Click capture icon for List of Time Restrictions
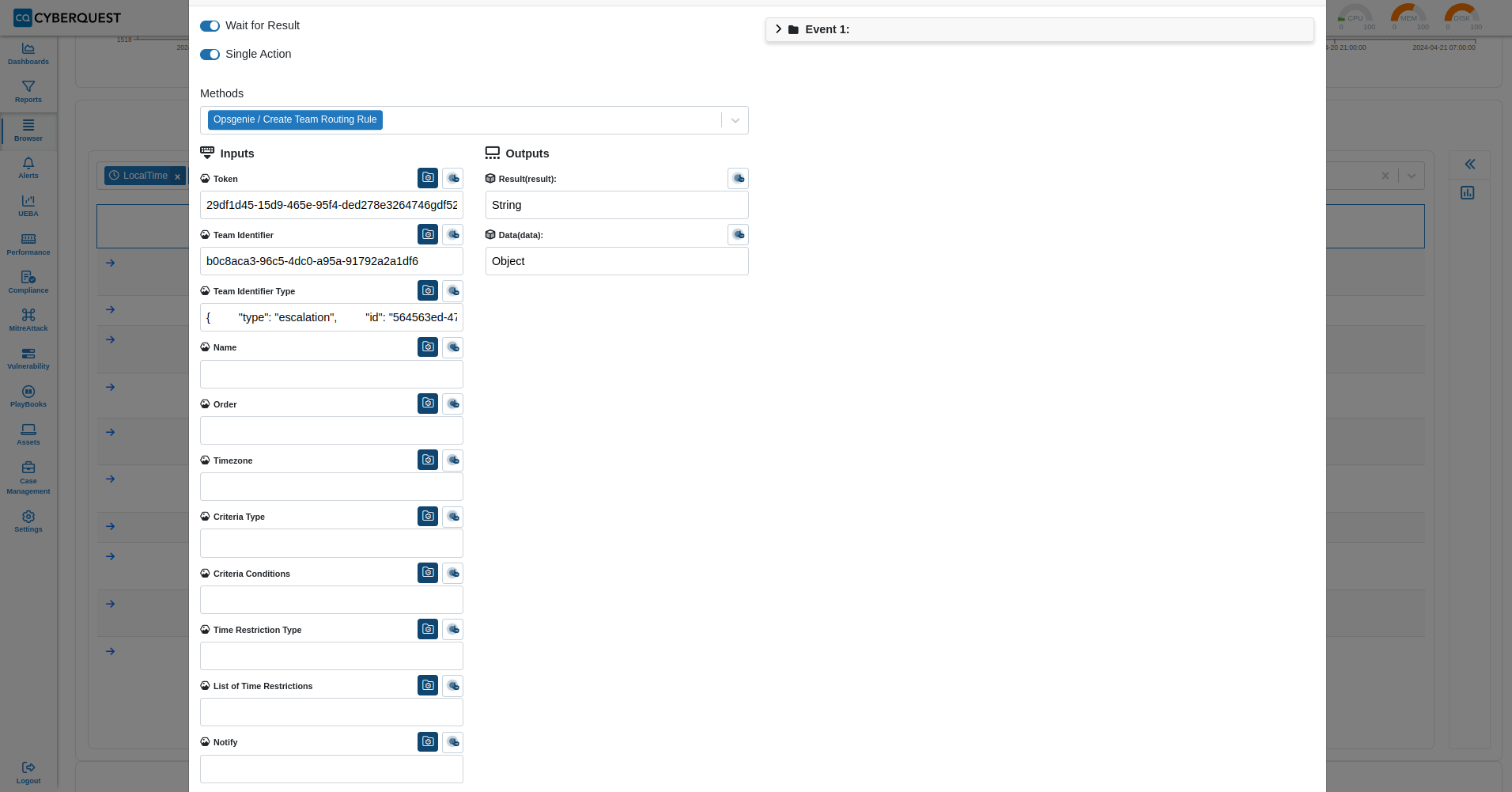This screenshot has width=1512, height=792. pyautogui.click(x=428, y=685)
